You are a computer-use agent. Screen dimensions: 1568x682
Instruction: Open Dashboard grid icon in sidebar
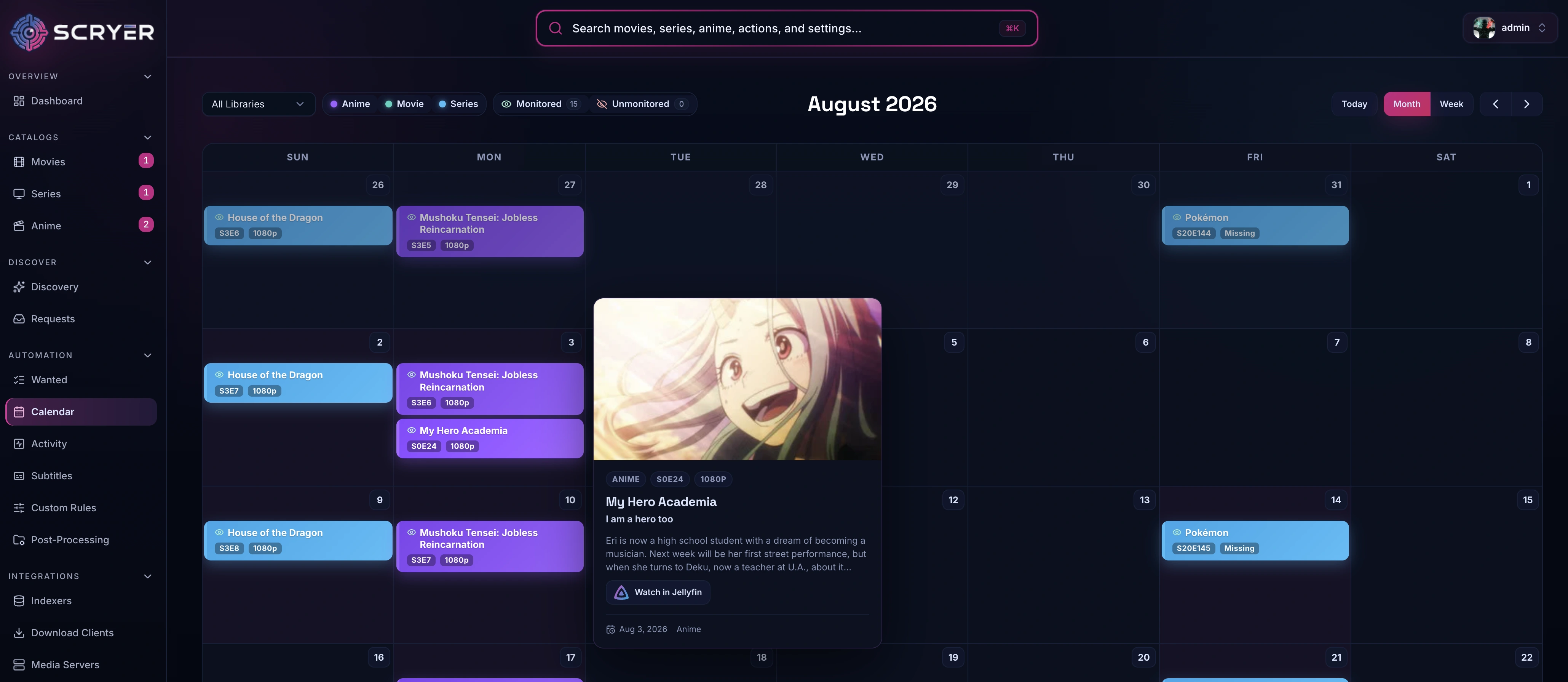(x=19, y=101)
